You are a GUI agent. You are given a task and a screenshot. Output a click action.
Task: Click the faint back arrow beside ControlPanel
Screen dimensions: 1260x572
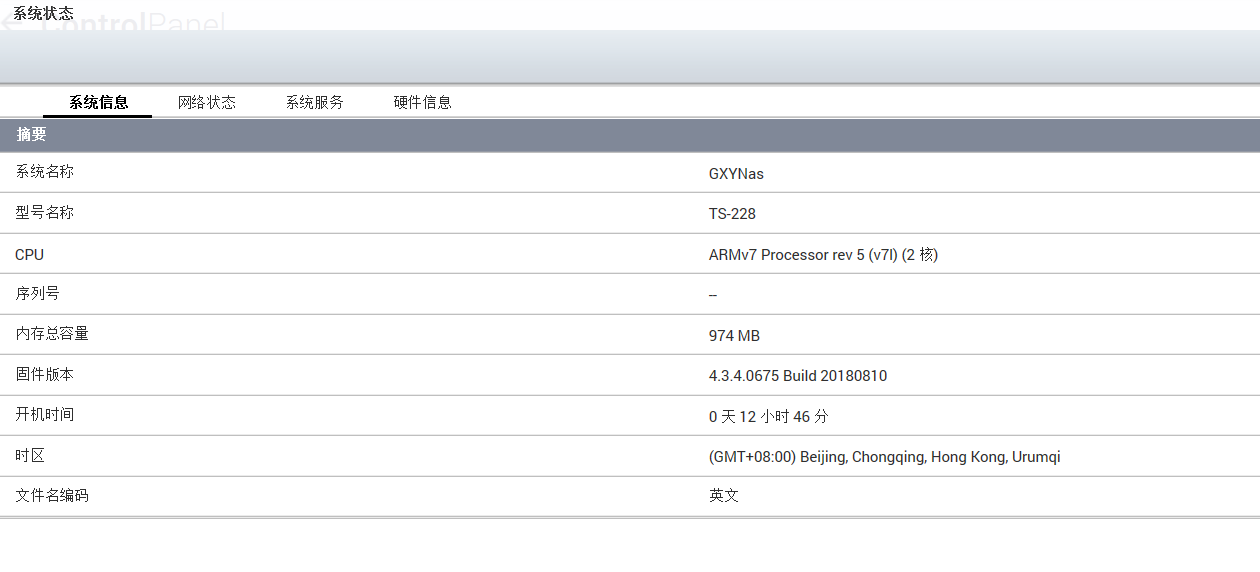point(8,22)
